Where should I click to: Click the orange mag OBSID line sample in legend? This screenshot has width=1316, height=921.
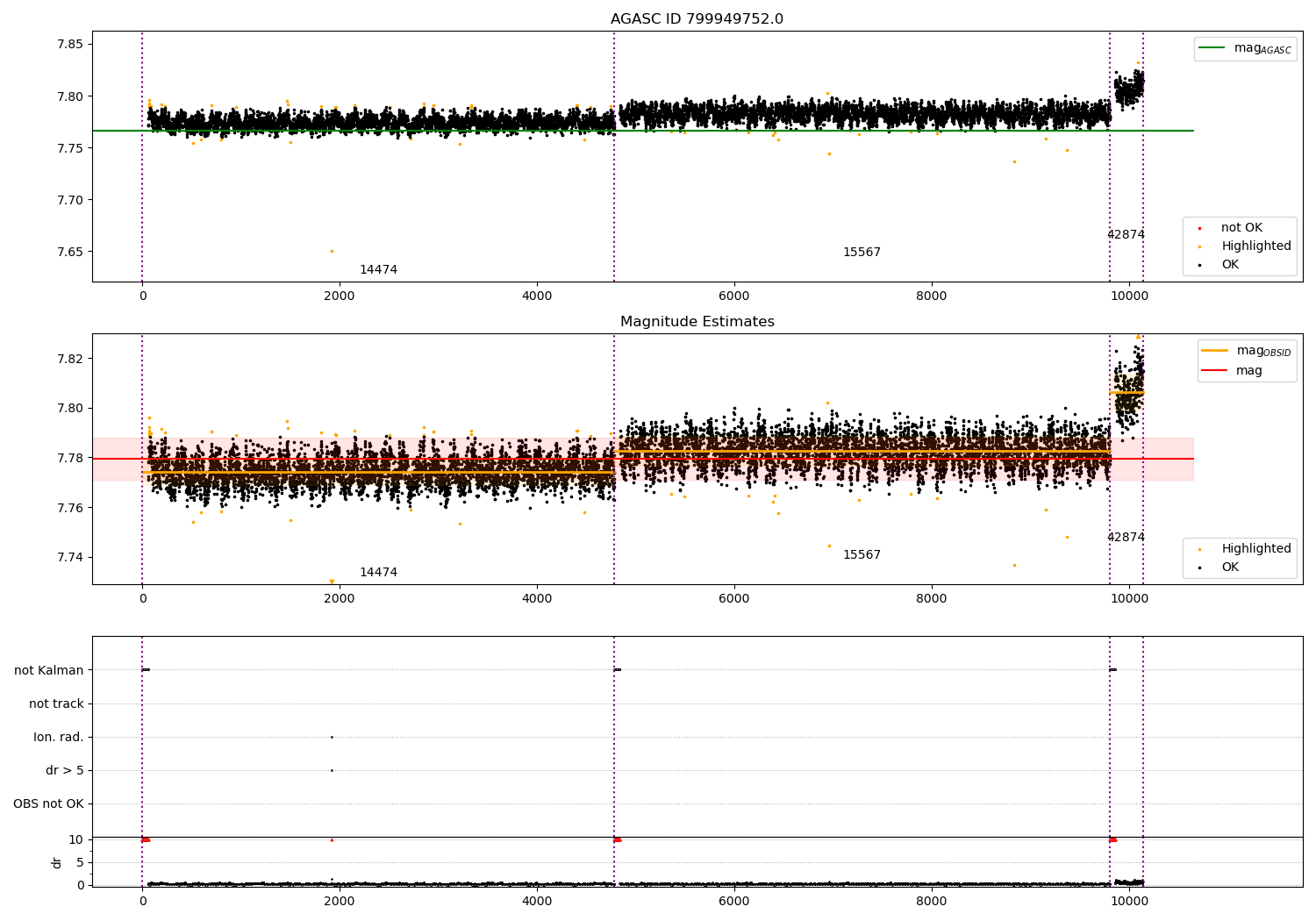(x=1215, y=351)
